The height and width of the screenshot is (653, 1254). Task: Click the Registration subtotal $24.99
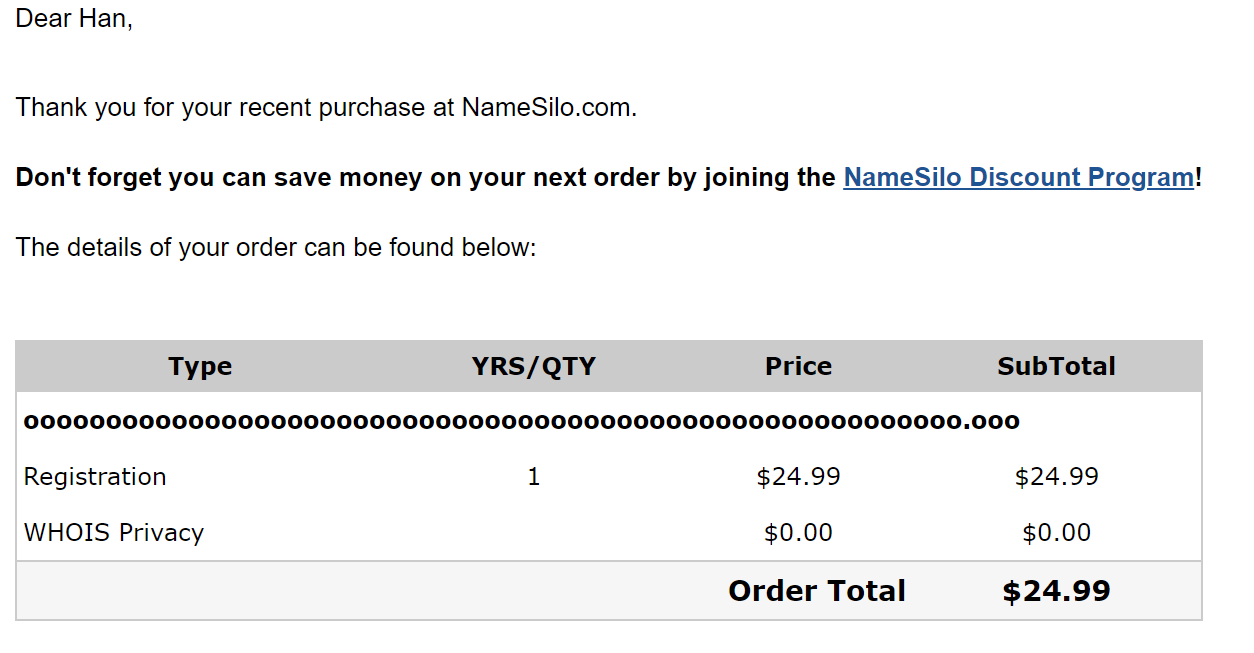[x=1056, y=477]
